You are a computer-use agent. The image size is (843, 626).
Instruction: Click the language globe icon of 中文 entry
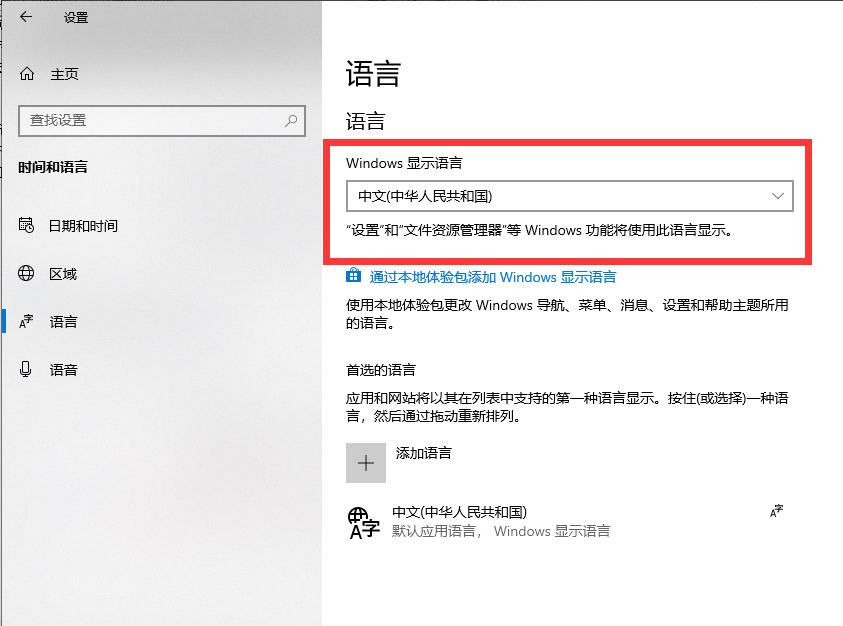[363, 523]
